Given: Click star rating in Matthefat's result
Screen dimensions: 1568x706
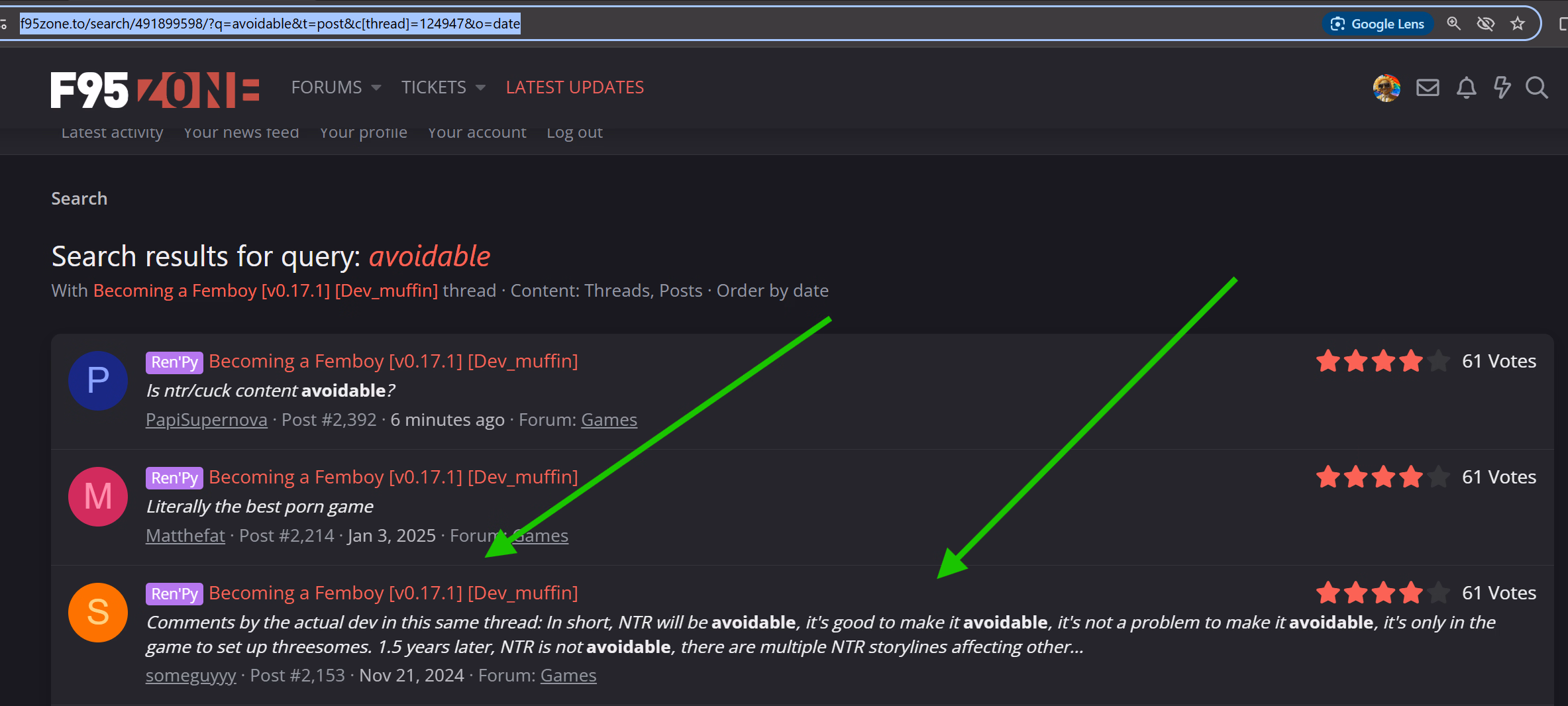Looking at the screenshot, I should coord(1383,478).
